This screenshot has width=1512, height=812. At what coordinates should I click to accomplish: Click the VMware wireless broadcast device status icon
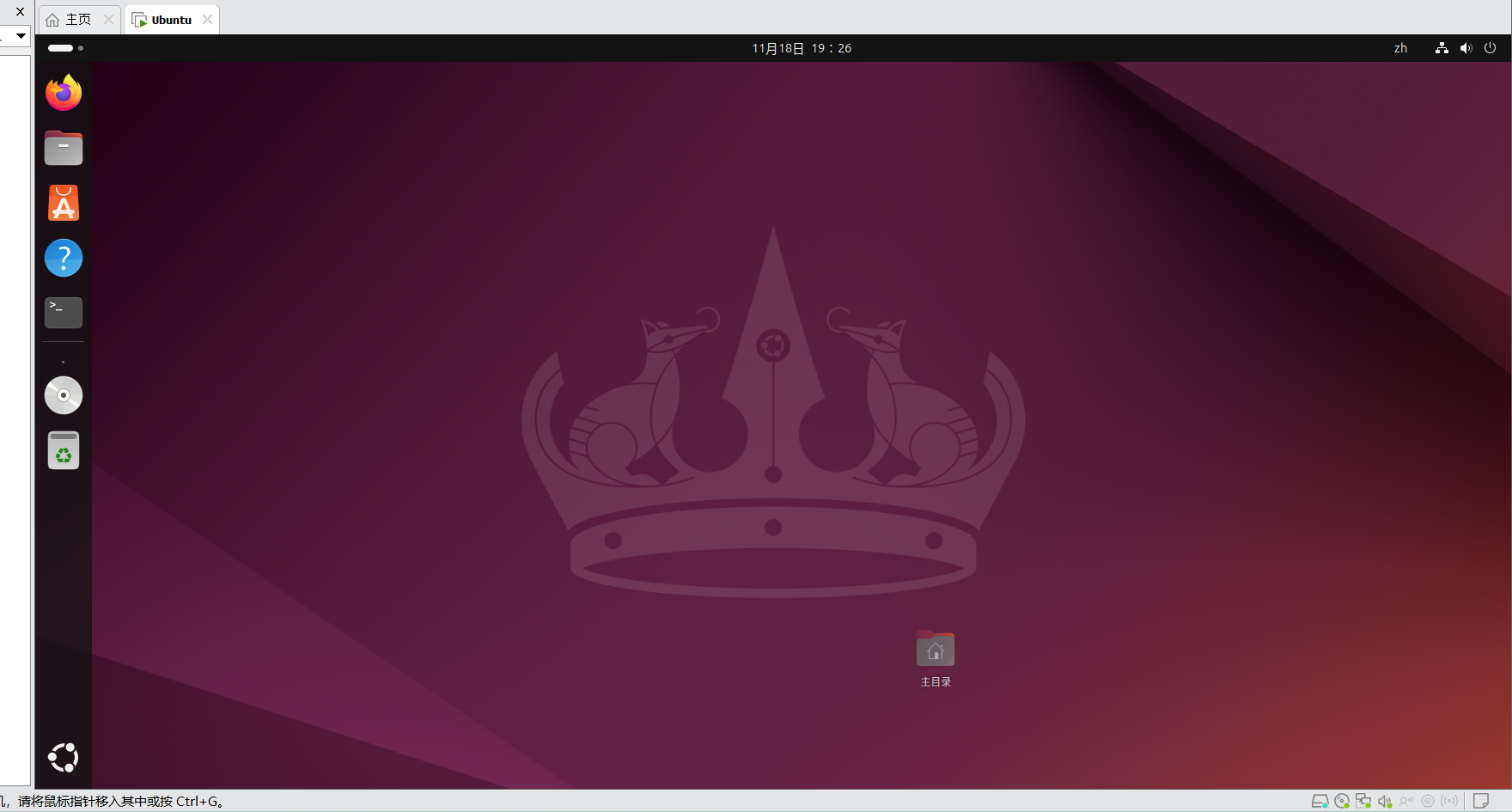point(1449,801)
